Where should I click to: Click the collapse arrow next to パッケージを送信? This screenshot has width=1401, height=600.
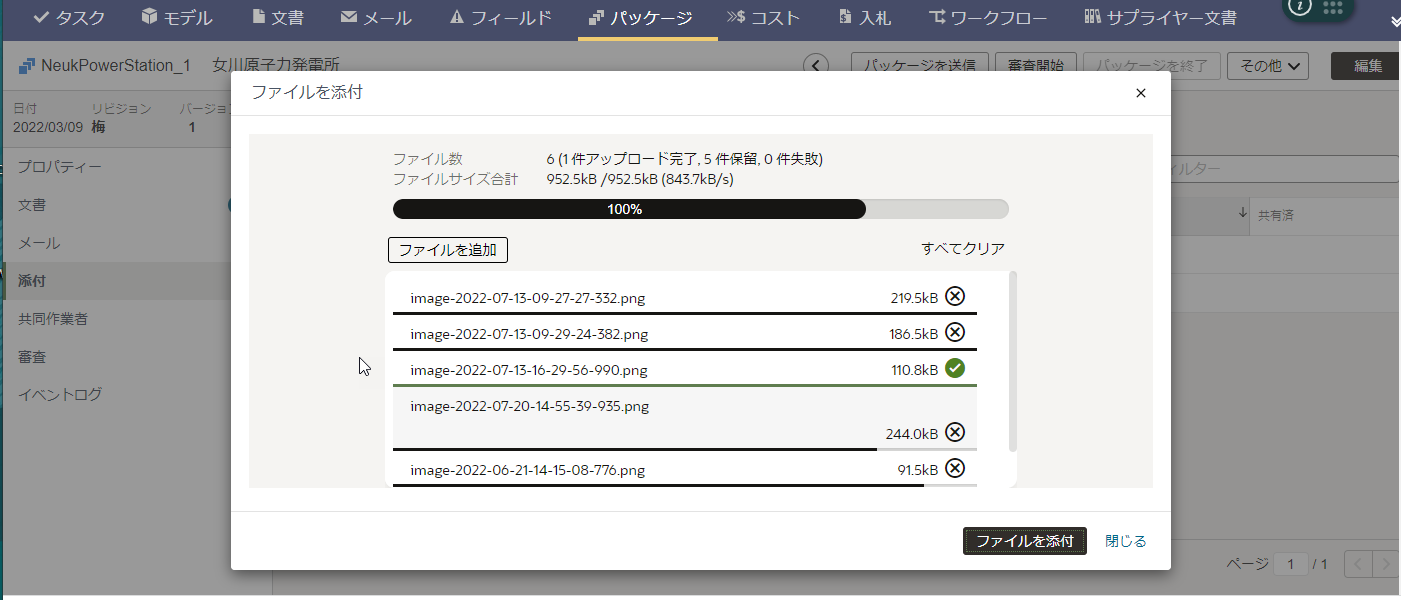tap(817, 66)
